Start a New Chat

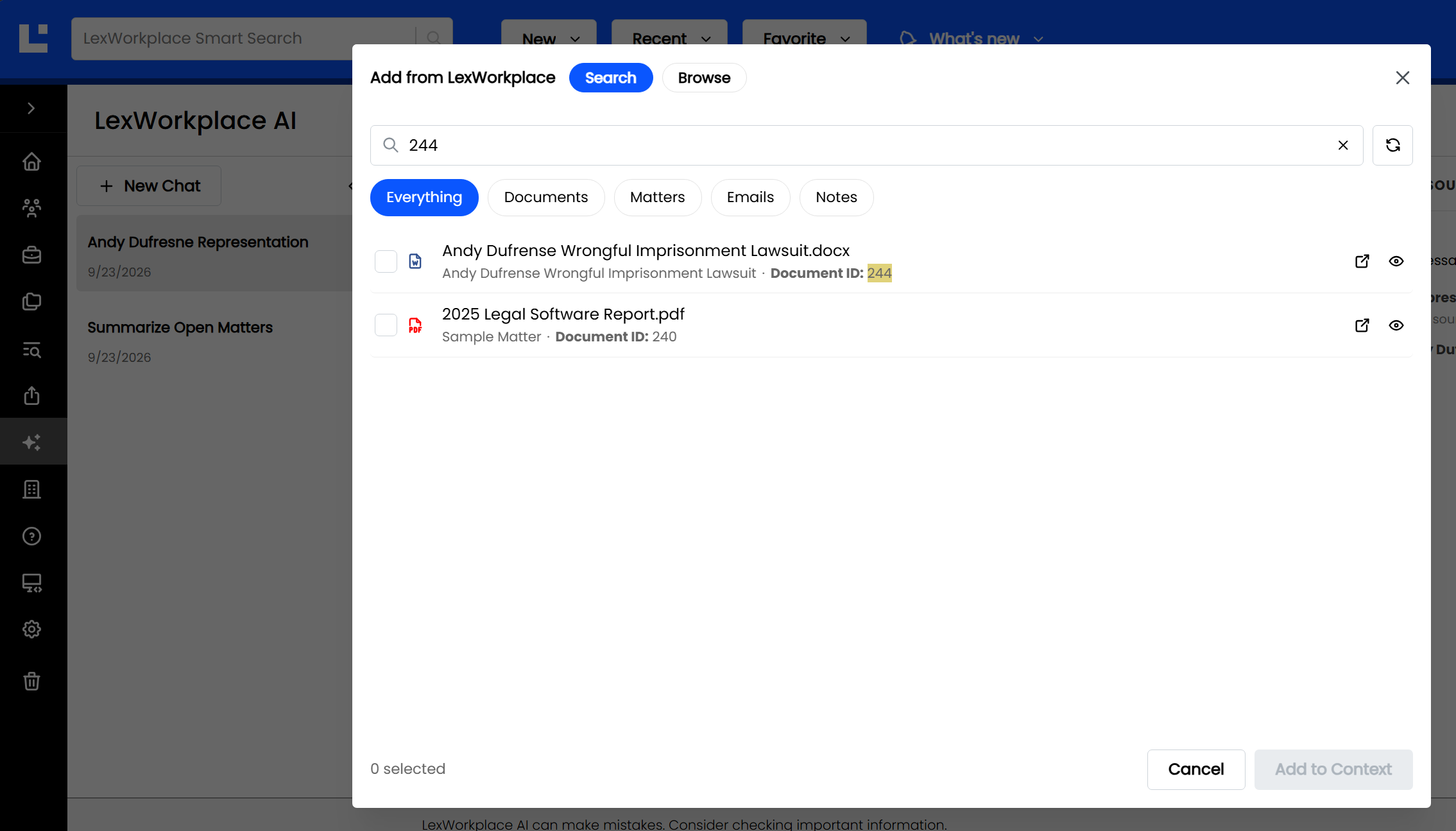click(x=149, y=186)
